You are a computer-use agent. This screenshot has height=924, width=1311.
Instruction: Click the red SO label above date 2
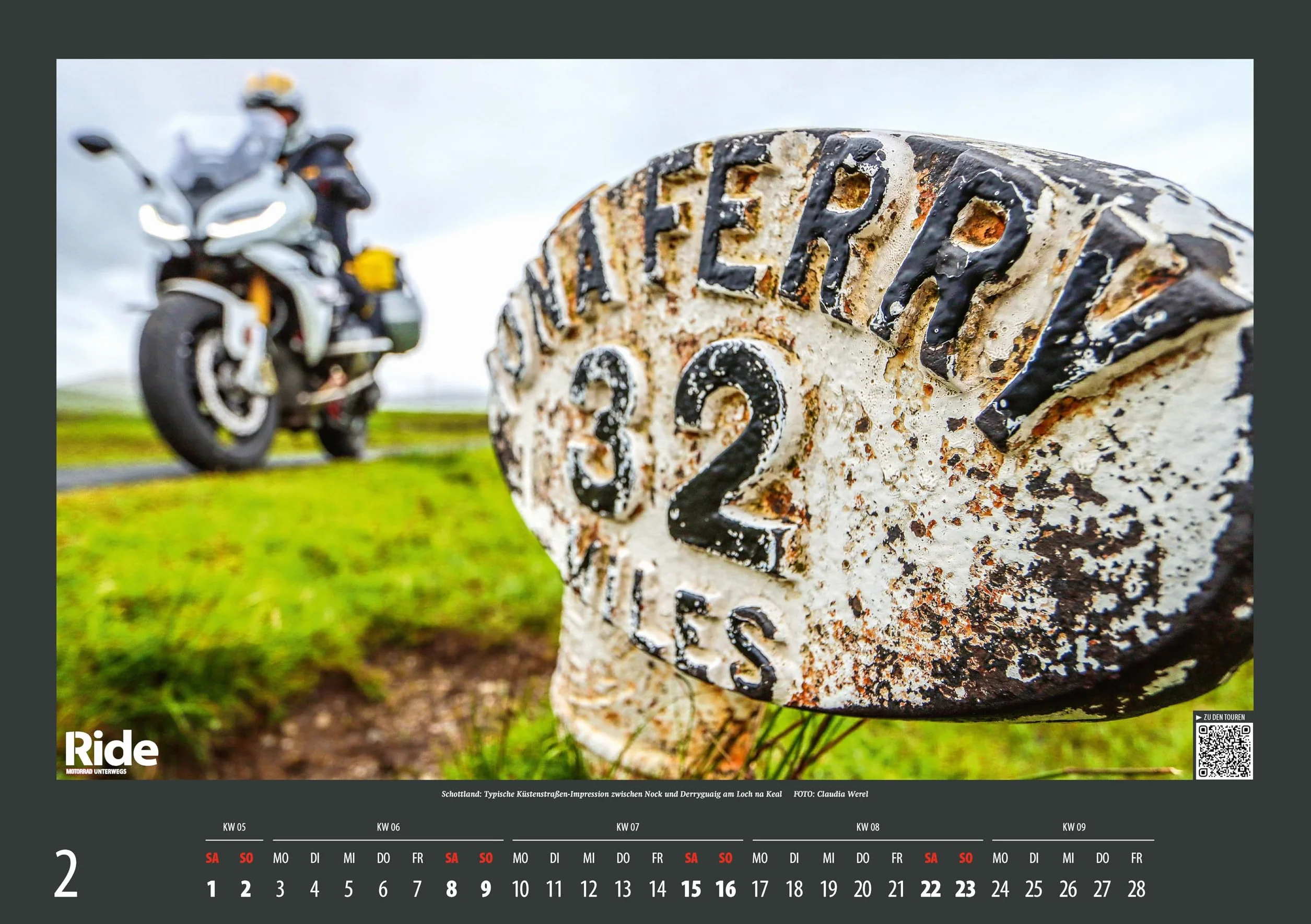246,858
